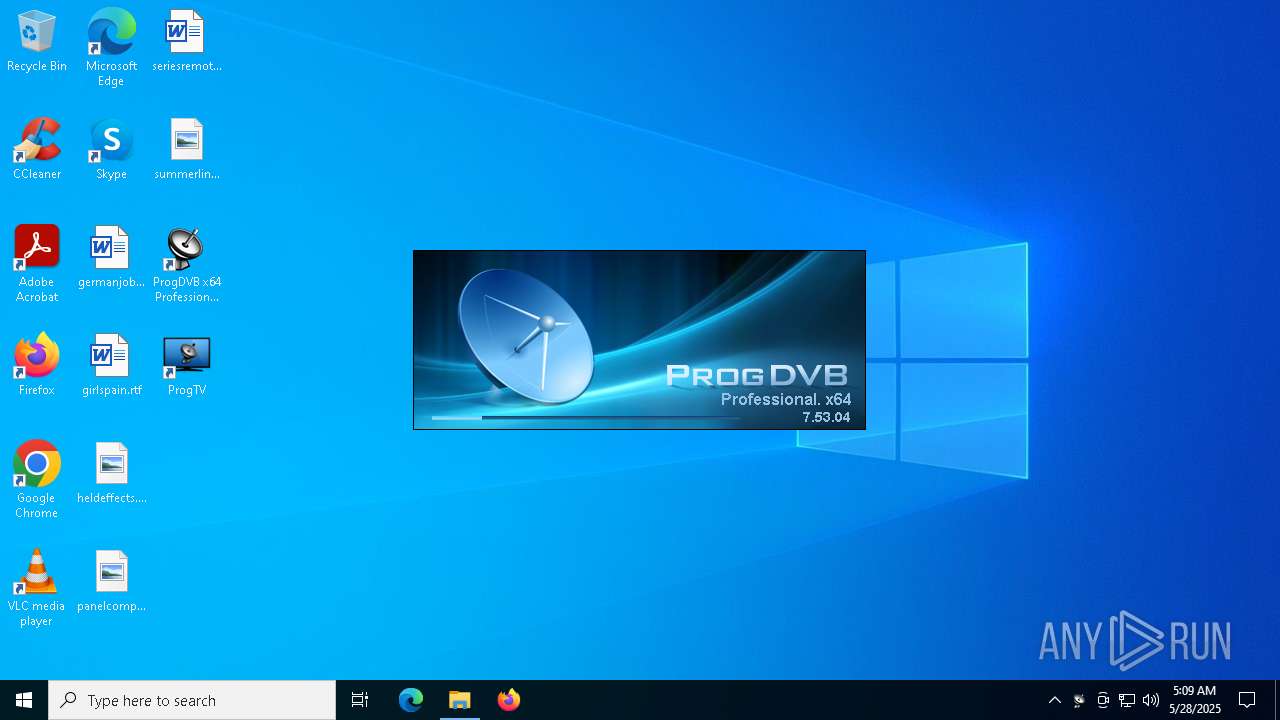Open the volume speaker tray icon
This screenshot has width=1280, height=720.
pyautogui.click(x=1151, y=700)
